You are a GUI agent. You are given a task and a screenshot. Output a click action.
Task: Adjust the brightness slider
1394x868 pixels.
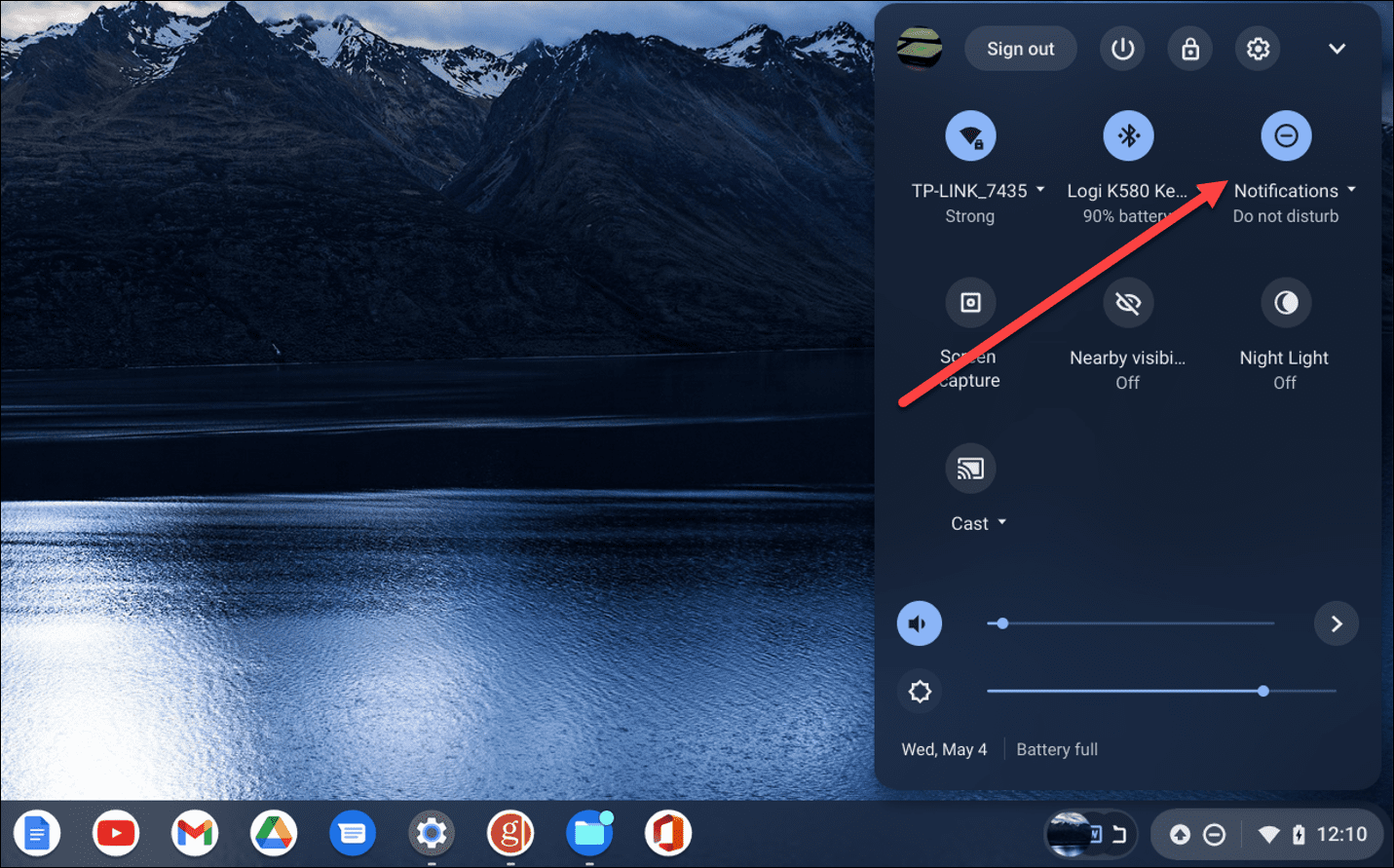pos(1161,691)
